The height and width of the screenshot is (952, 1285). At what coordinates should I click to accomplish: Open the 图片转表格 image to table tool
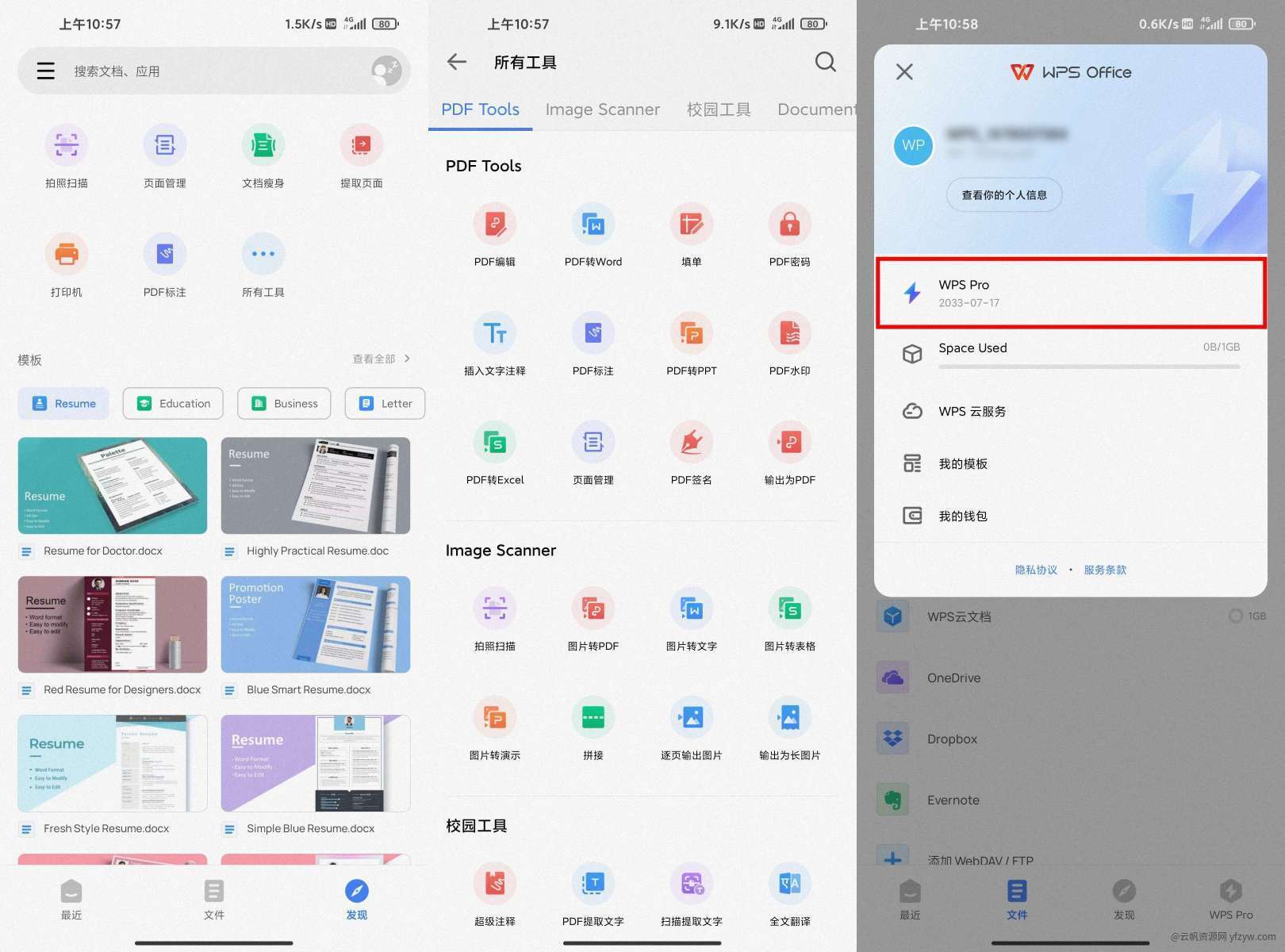(x=790, y=620)
